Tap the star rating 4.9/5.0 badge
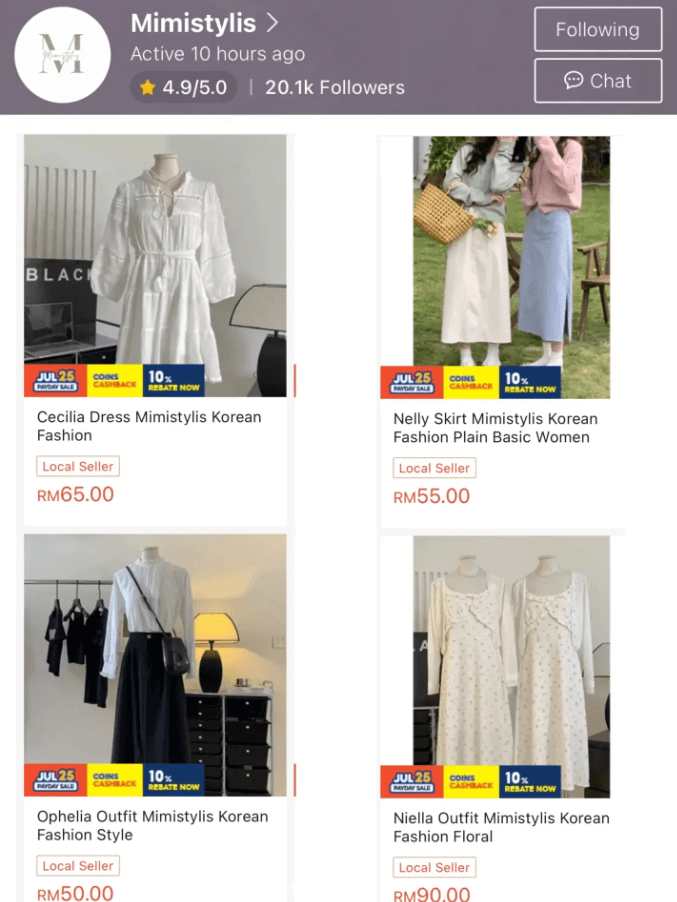 [183, 87]
